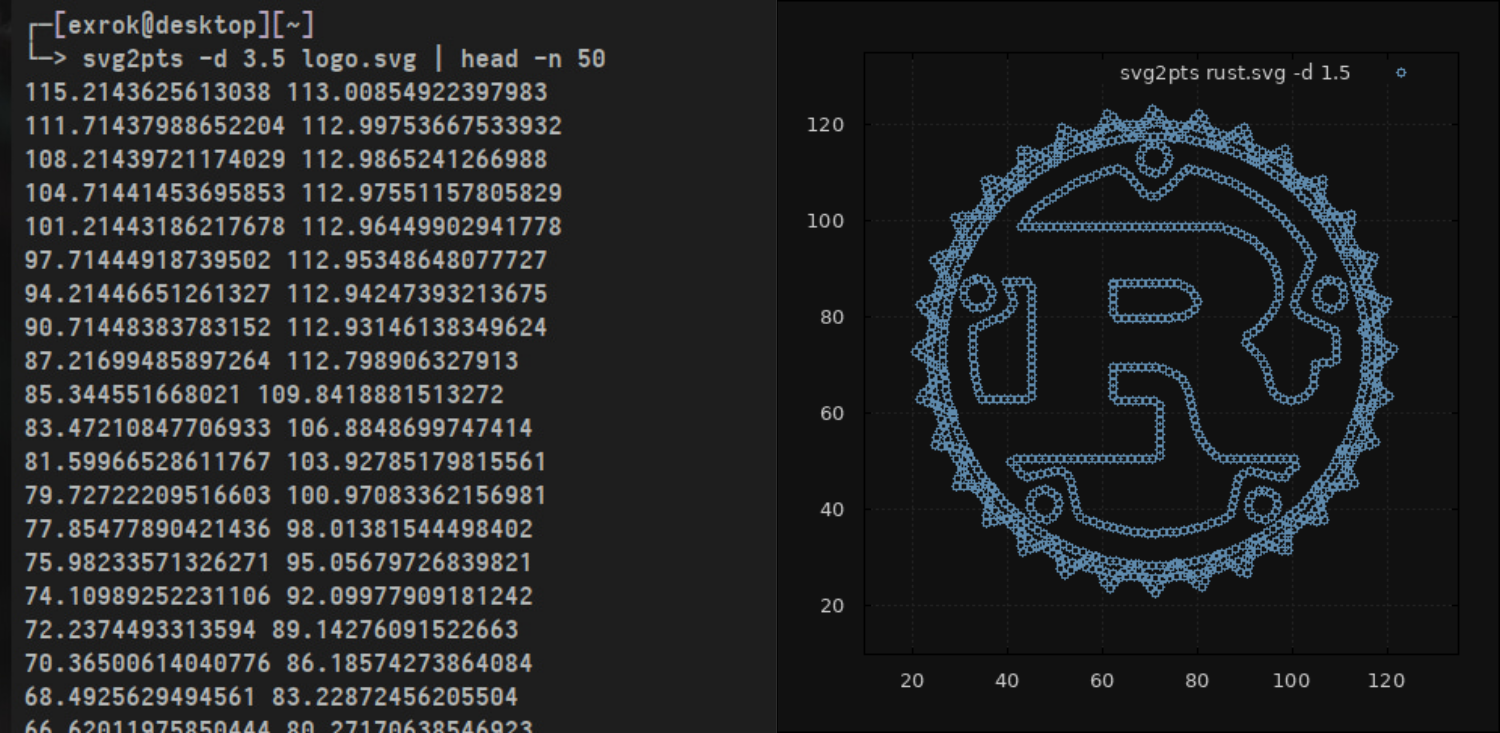The width and height of the screenshot is (1500, 733).
Task: Select the number 79.72722209516603
Action: [x=147, y=496]
